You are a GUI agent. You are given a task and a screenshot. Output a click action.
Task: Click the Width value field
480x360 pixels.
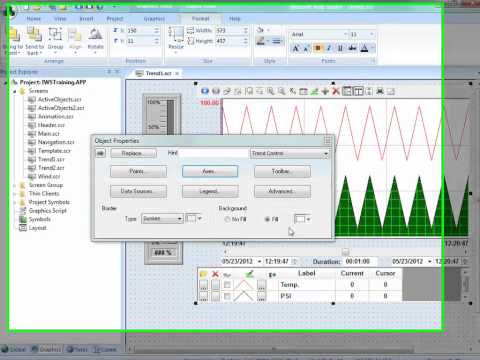click(x=230, y=30)
